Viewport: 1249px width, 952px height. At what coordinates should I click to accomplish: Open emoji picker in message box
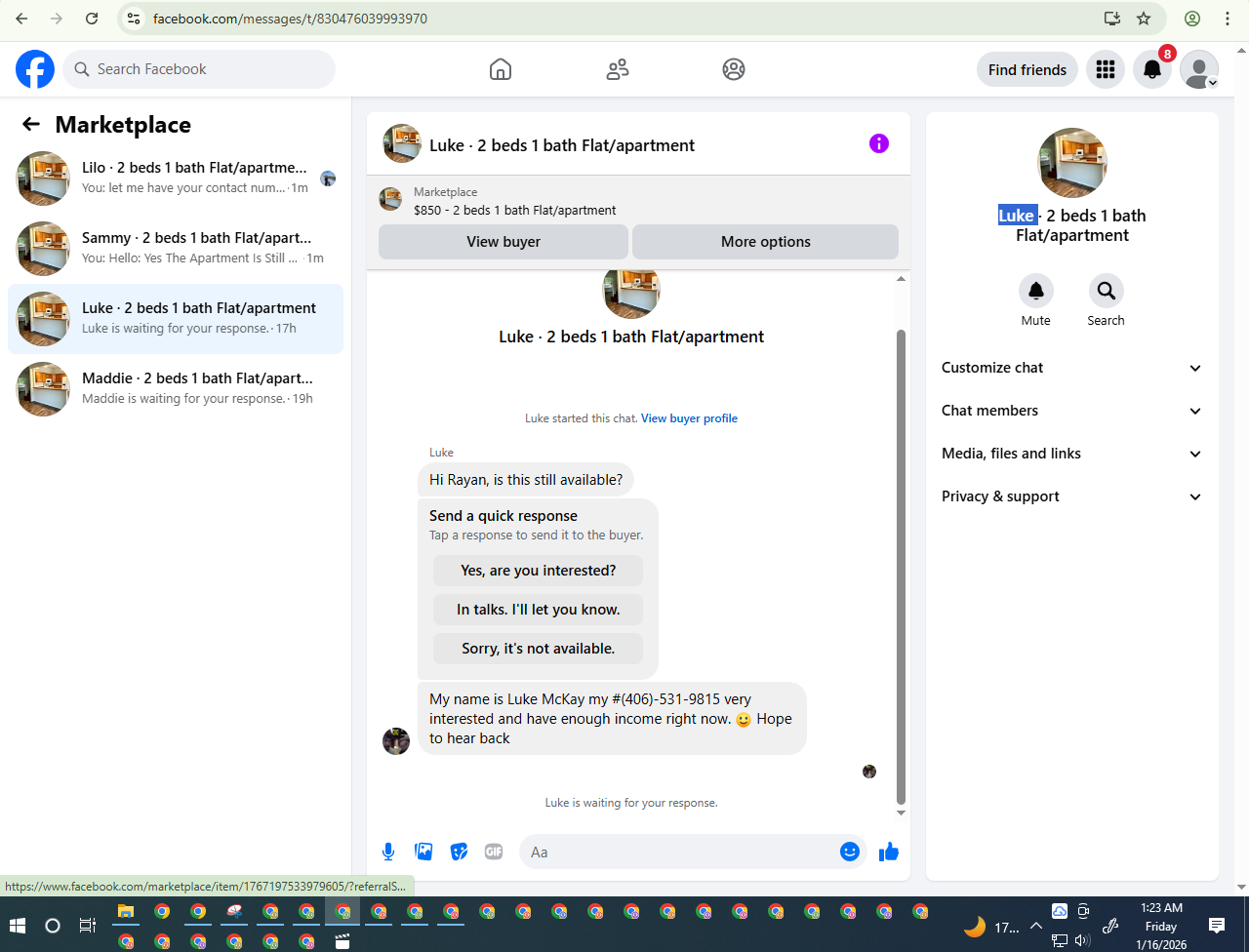pos(850,852)
